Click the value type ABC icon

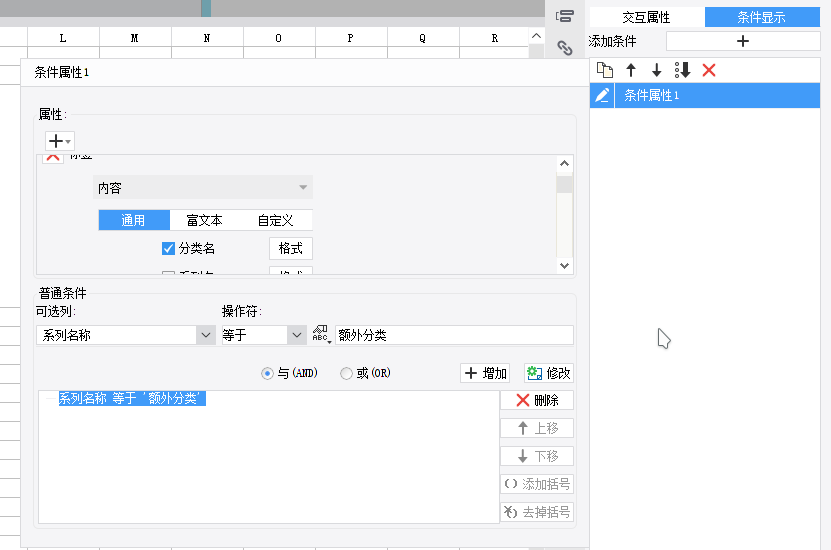point(321,335)
